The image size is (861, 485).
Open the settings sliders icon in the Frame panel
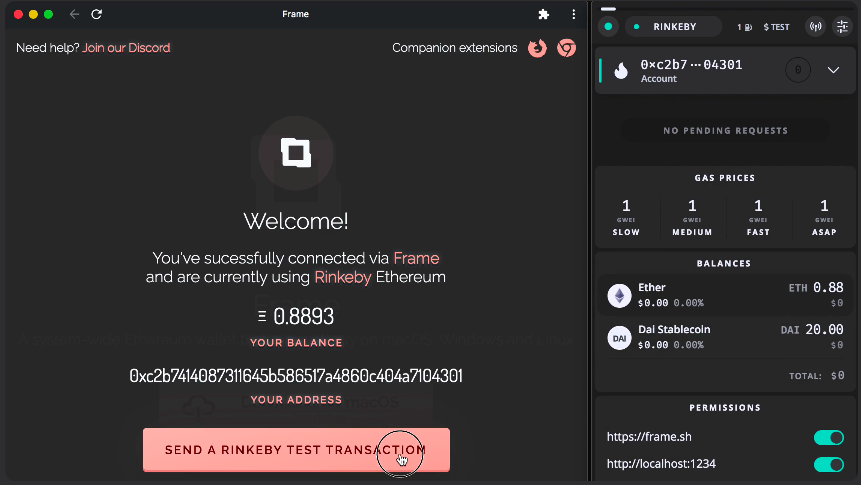coord(842,26)
